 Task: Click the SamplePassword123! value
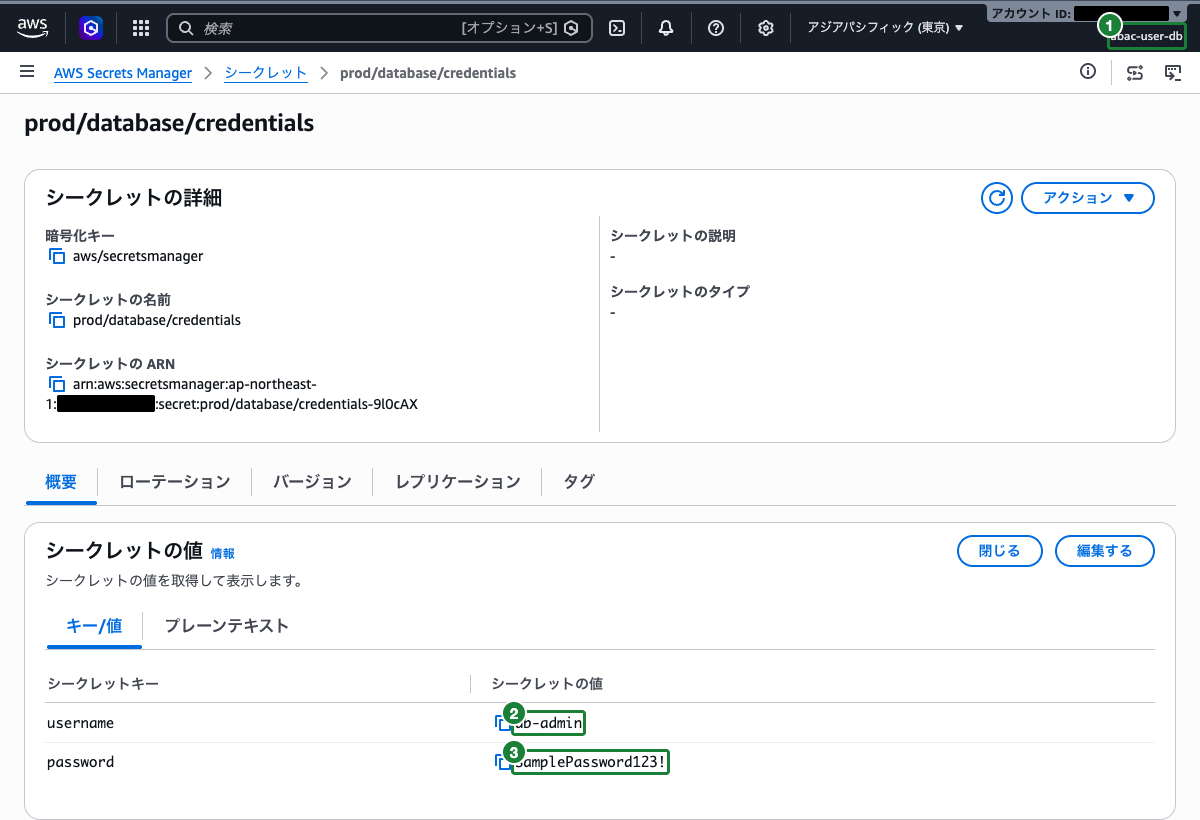pyautogui.click(x=590, y=762)
